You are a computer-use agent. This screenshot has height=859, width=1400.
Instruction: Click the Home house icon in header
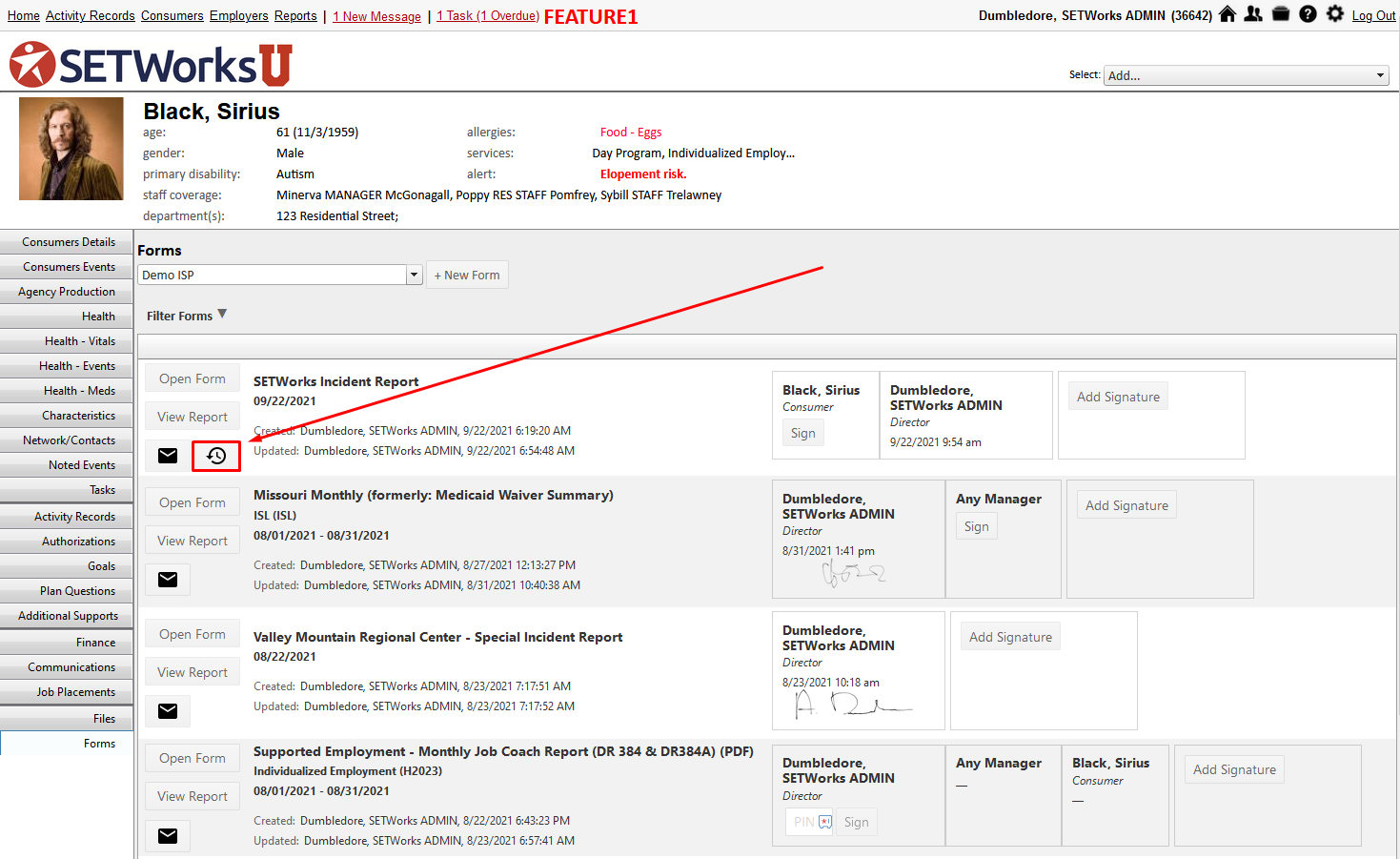(x=1228, y=14)
